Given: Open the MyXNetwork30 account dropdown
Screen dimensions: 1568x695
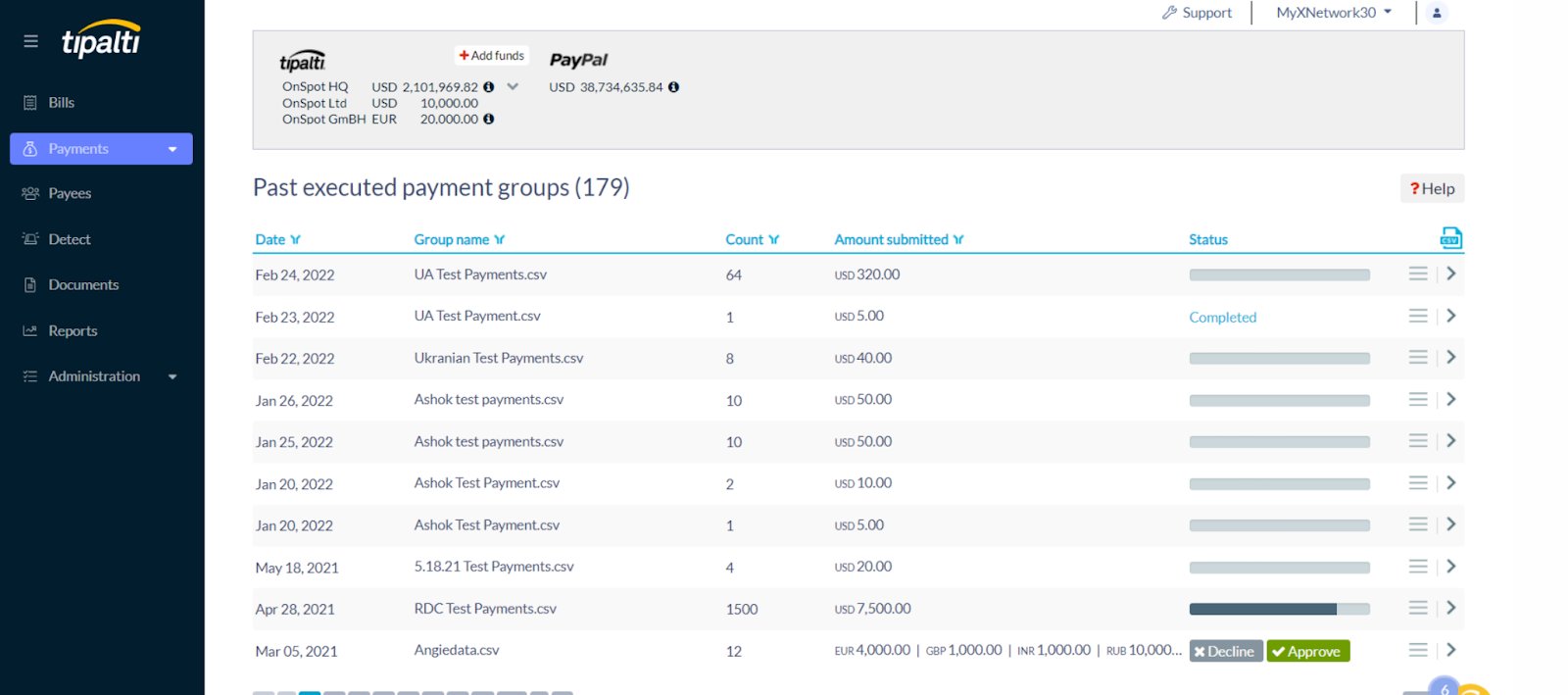Looking at the screenshot, I should click(1334, 13).
